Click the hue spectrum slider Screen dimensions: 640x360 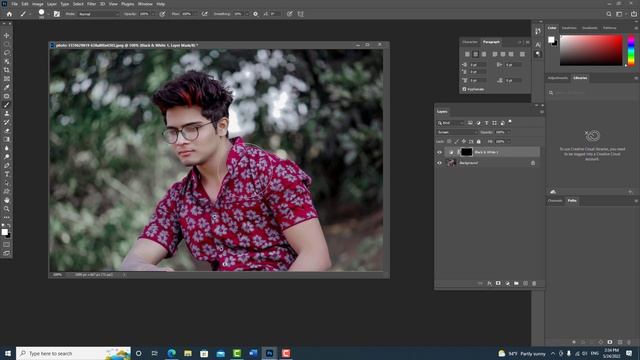(631, 50)
